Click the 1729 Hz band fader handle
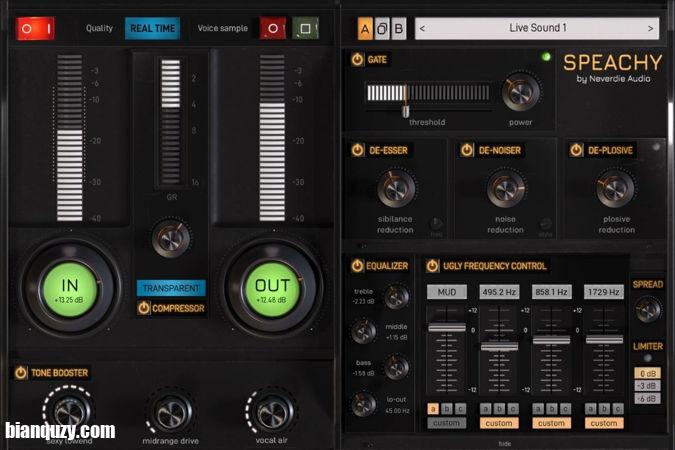This screenshot has height=450, width=675. (604, 340)
